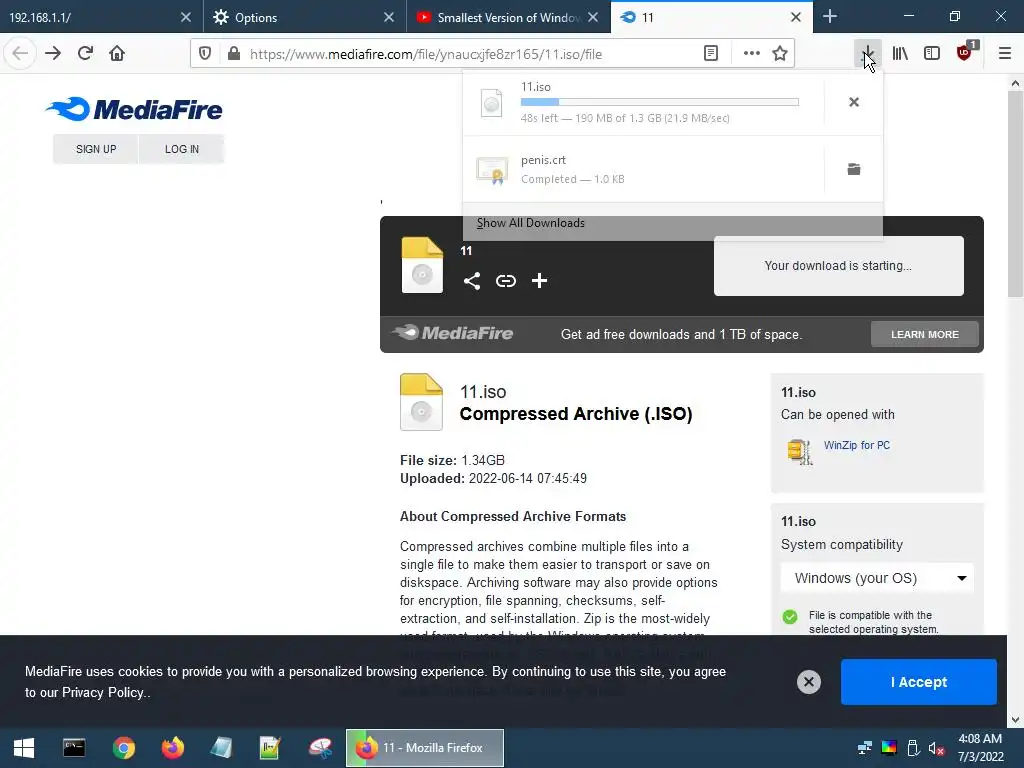The image size is (1024, 768).
Task: Select the penis.crt completed download entry
Action: [x=643, y=169]
